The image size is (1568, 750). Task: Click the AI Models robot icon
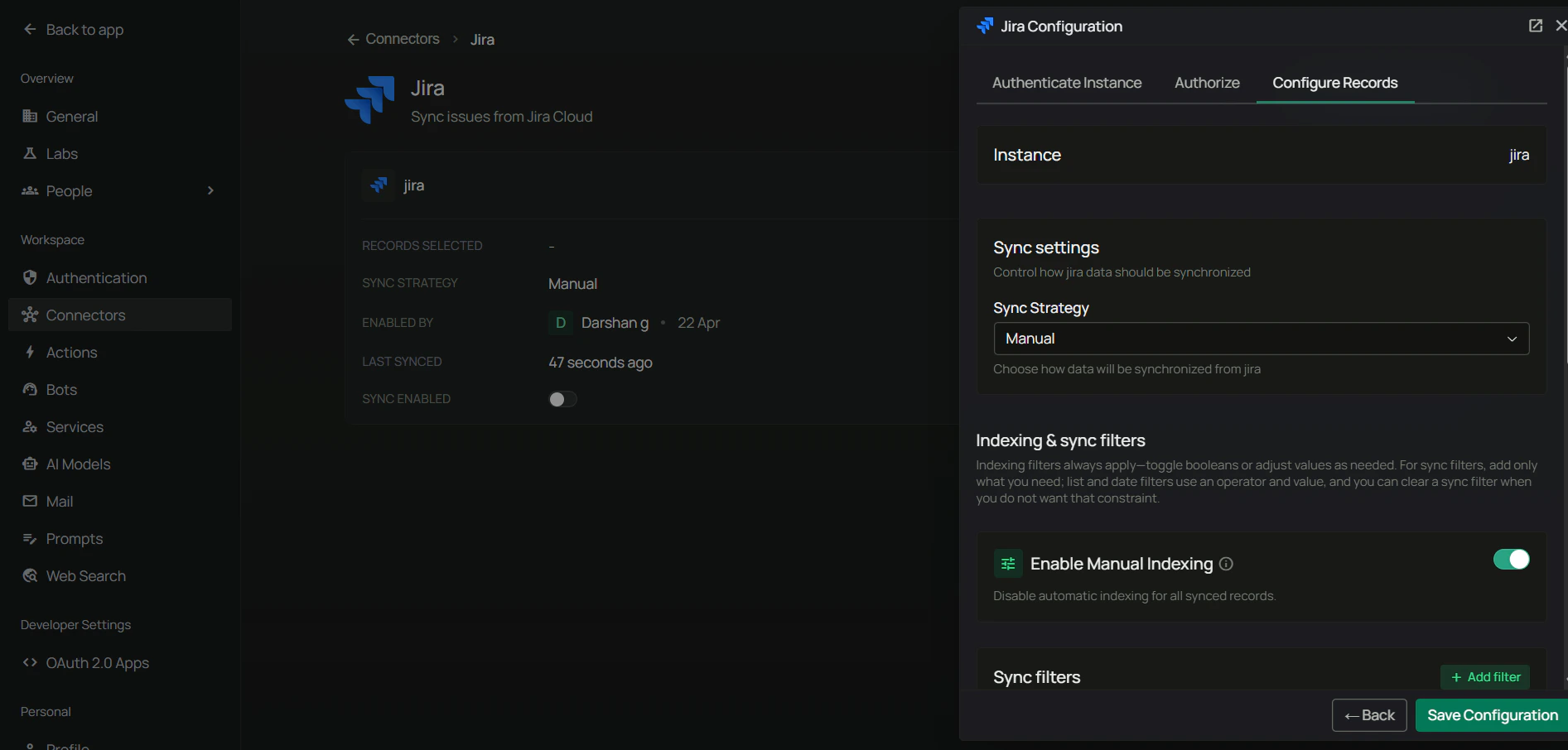[x=30, y=464]
